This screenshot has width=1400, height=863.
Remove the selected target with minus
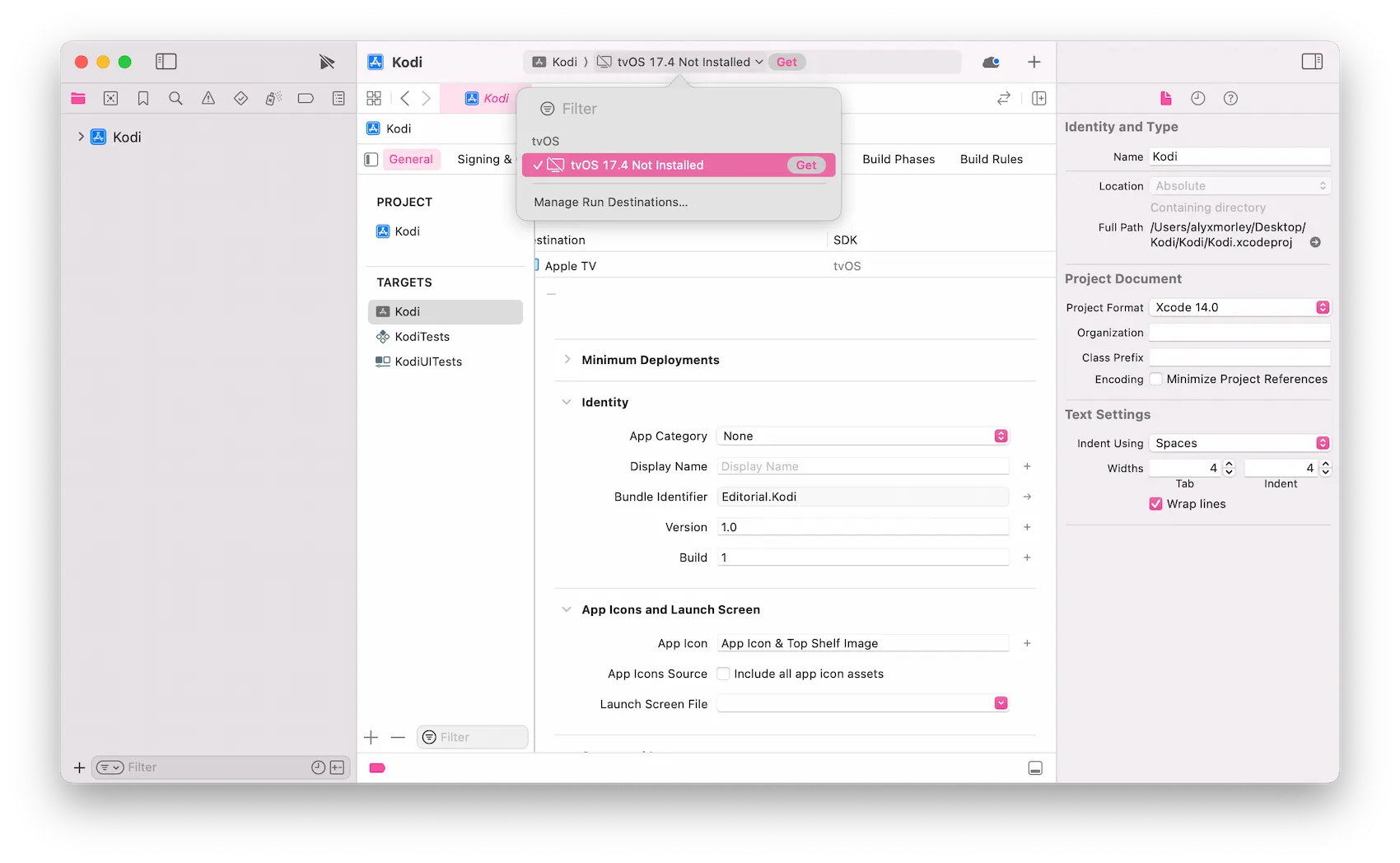398,738
